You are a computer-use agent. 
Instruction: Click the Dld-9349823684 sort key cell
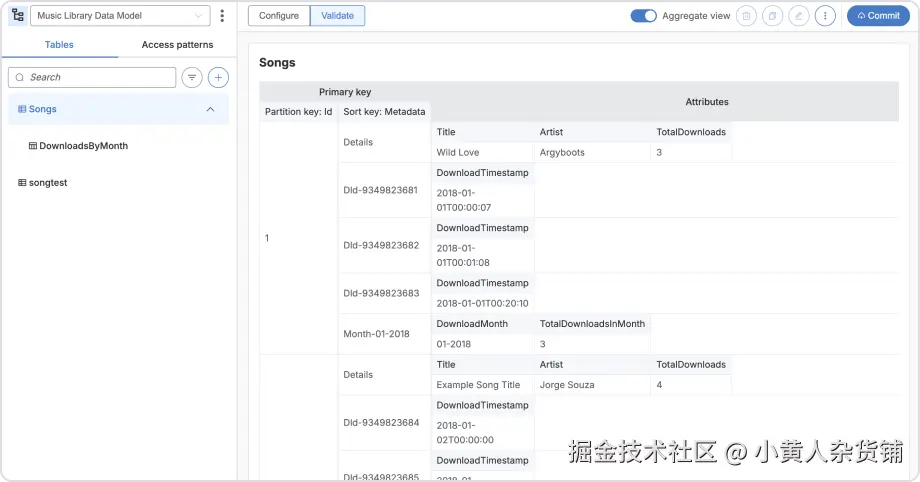pos(384,423)
